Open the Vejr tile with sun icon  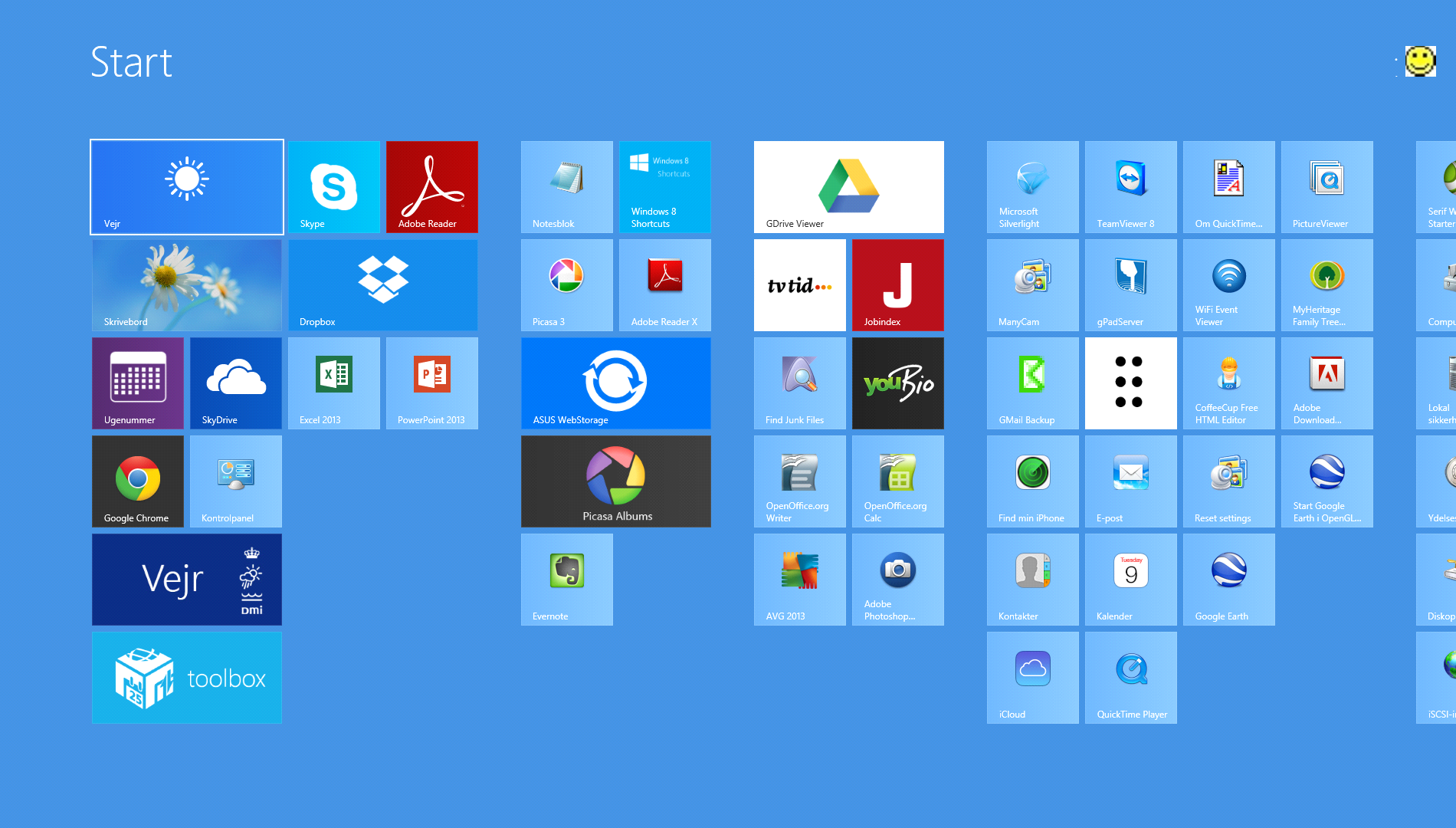(187, 187)
